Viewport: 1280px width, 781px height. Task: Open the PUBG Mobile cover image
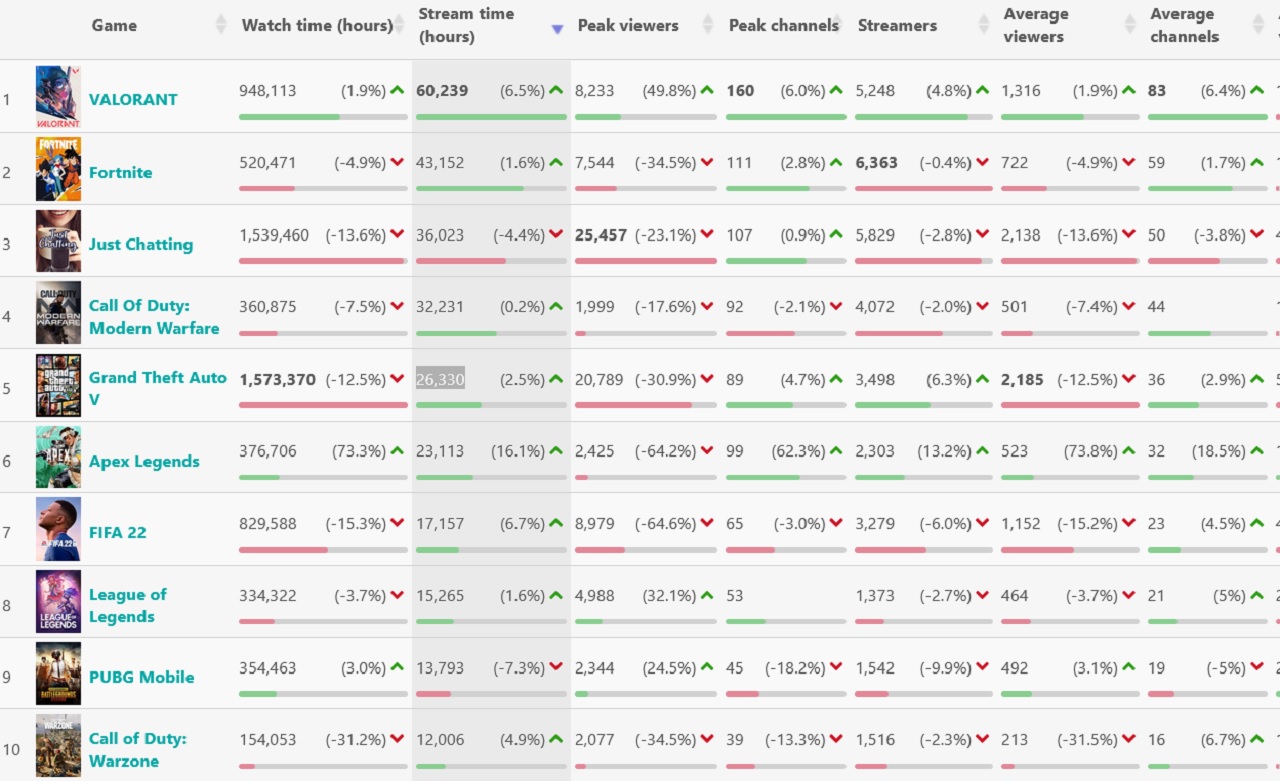(x=58, y=674)
